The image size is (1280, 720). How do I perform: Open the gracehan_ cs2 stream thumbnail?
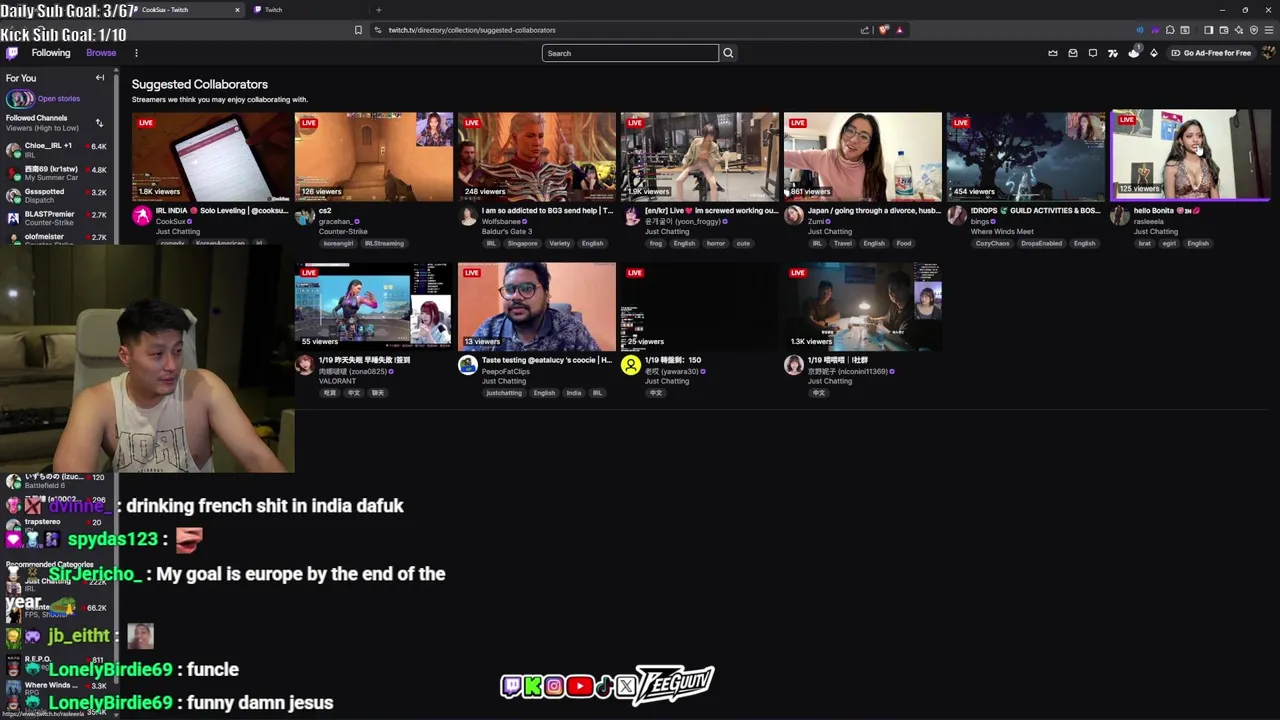(374, 157)
